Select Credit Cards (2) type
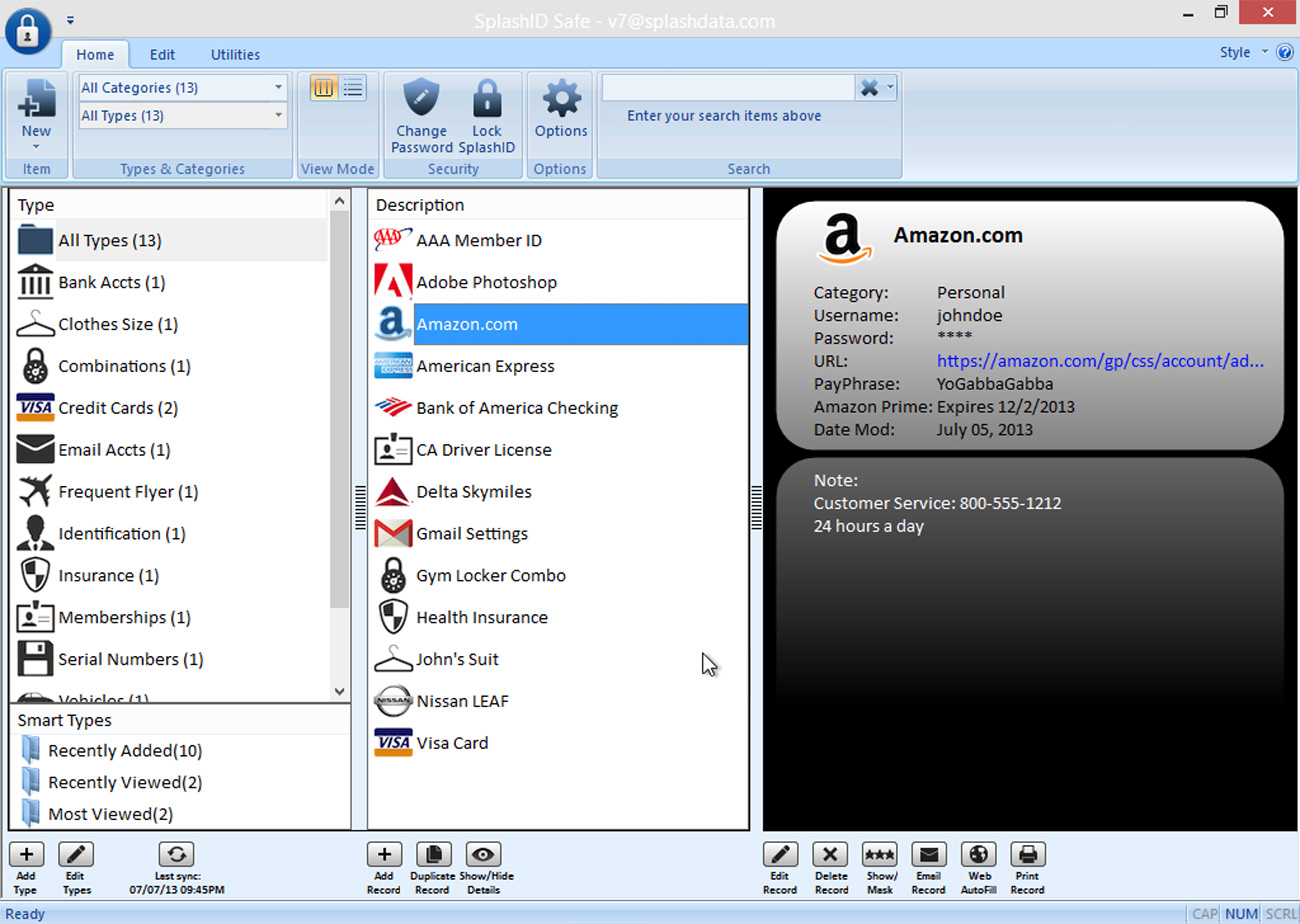Viewport: 1300px width, 924px height. point(172,408)
